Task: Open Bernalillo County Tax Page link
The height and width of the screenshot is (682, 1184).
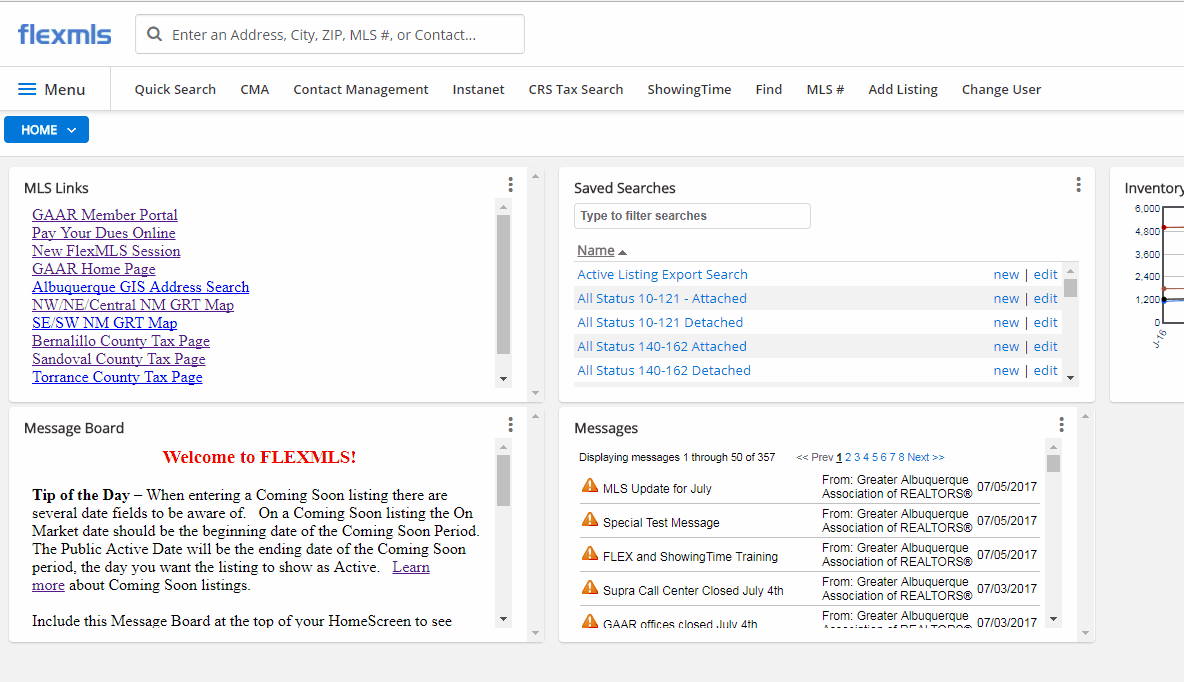Action: 121,341
